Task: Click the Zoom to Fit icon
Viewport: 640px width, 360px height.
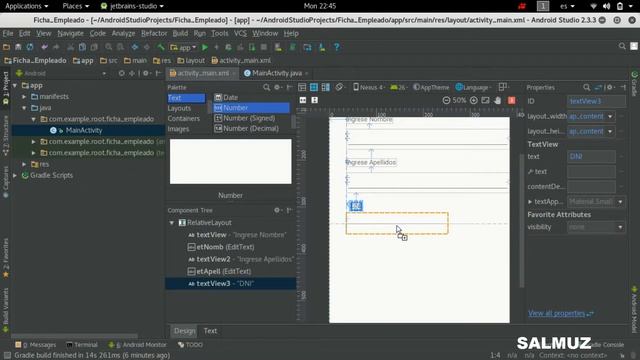Action: (x=485, y=100)
